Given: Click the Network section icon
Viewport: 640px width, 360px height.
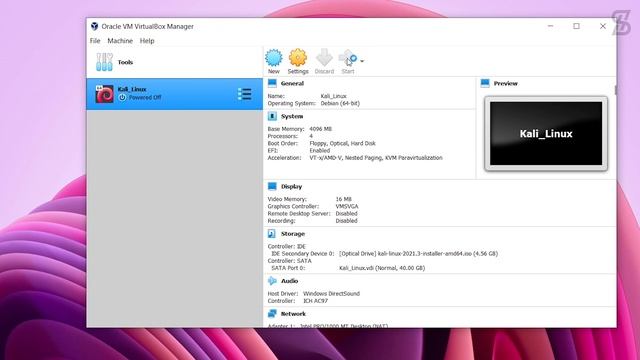Looking at the screenshot, I should coord(272,313).
